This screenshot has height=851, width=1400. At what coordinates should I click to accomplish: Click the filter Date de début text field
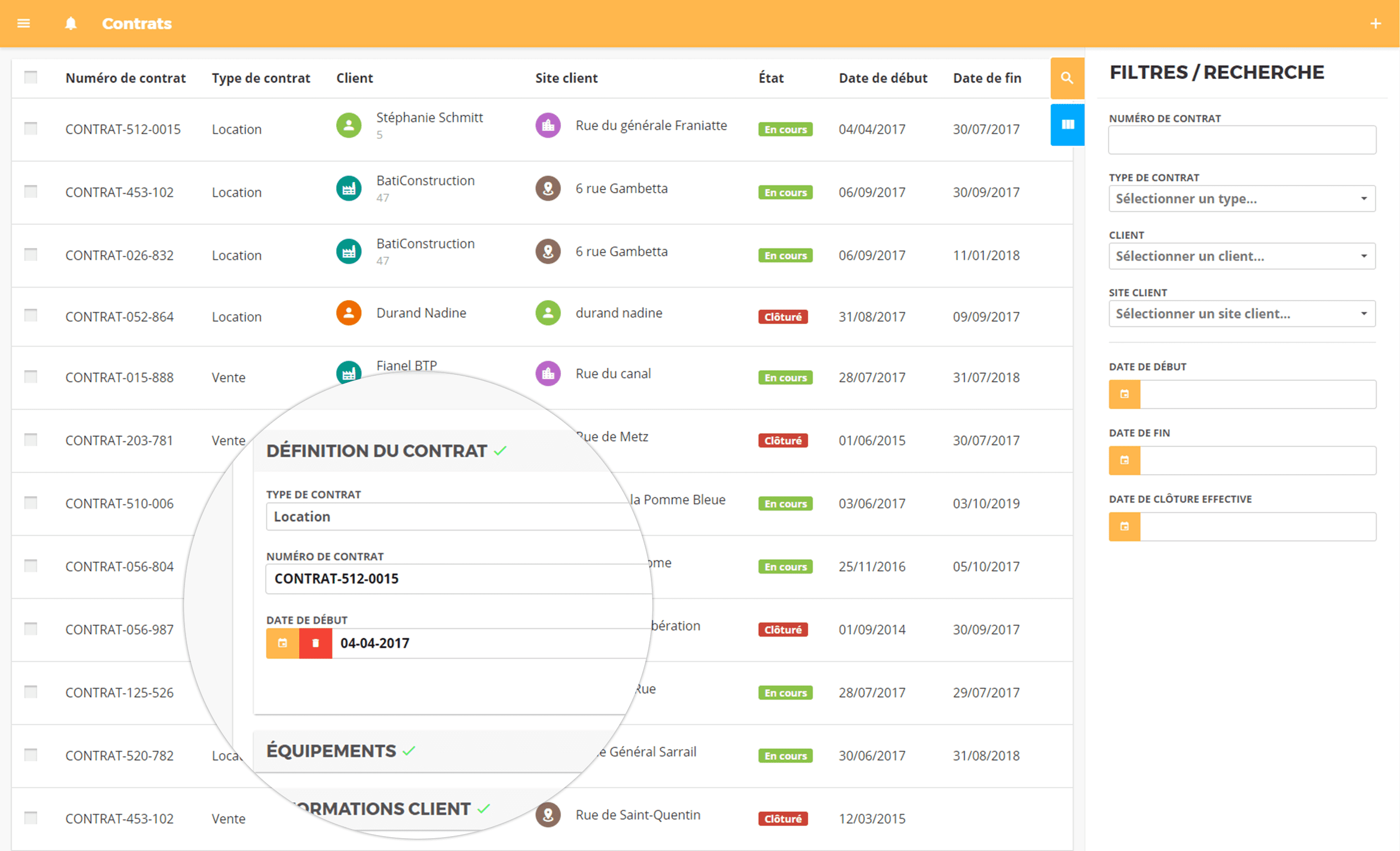[1258, 394]
